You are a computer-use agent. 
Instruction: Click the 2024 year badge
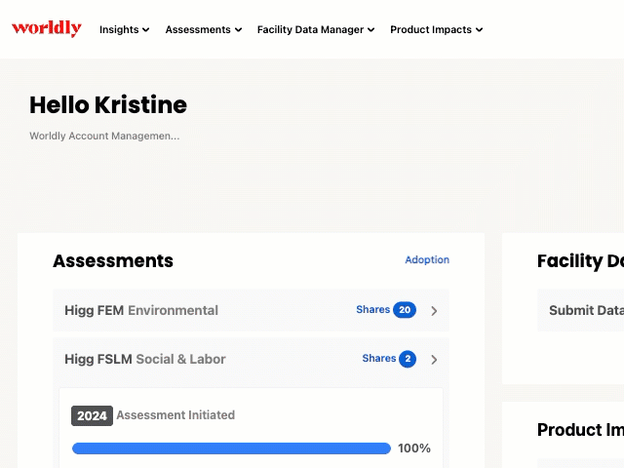92,416
